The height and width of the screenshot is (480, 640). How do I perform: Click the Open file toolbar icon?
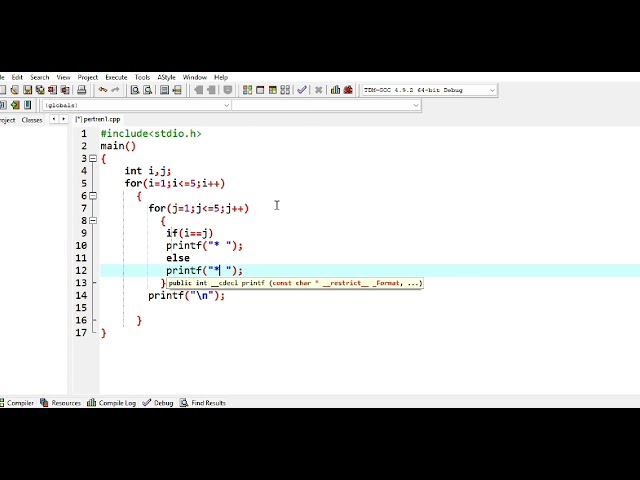pyautogui.click(x=15, y=90)
